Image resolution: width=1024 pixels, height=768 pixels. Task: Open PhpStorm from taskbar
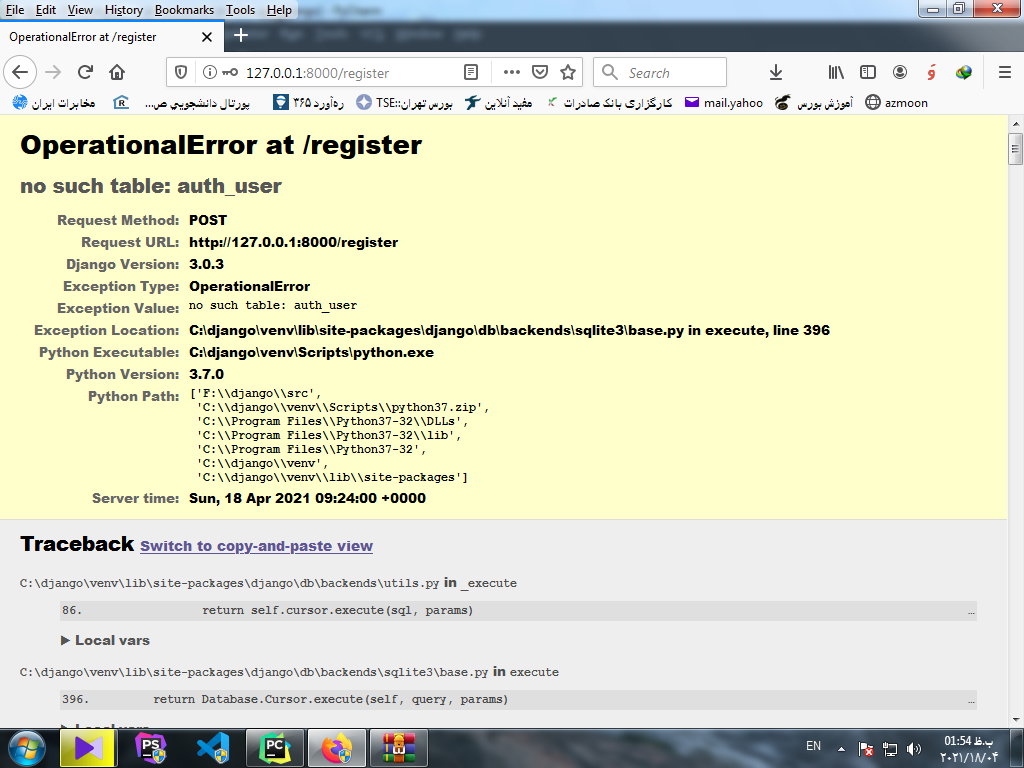pos(151,748)
